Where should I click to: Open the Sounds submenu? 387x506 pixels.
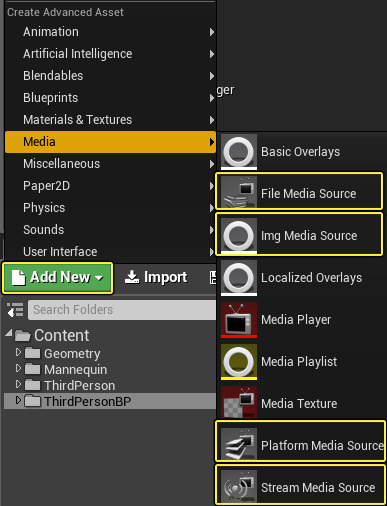click(110, 230)
